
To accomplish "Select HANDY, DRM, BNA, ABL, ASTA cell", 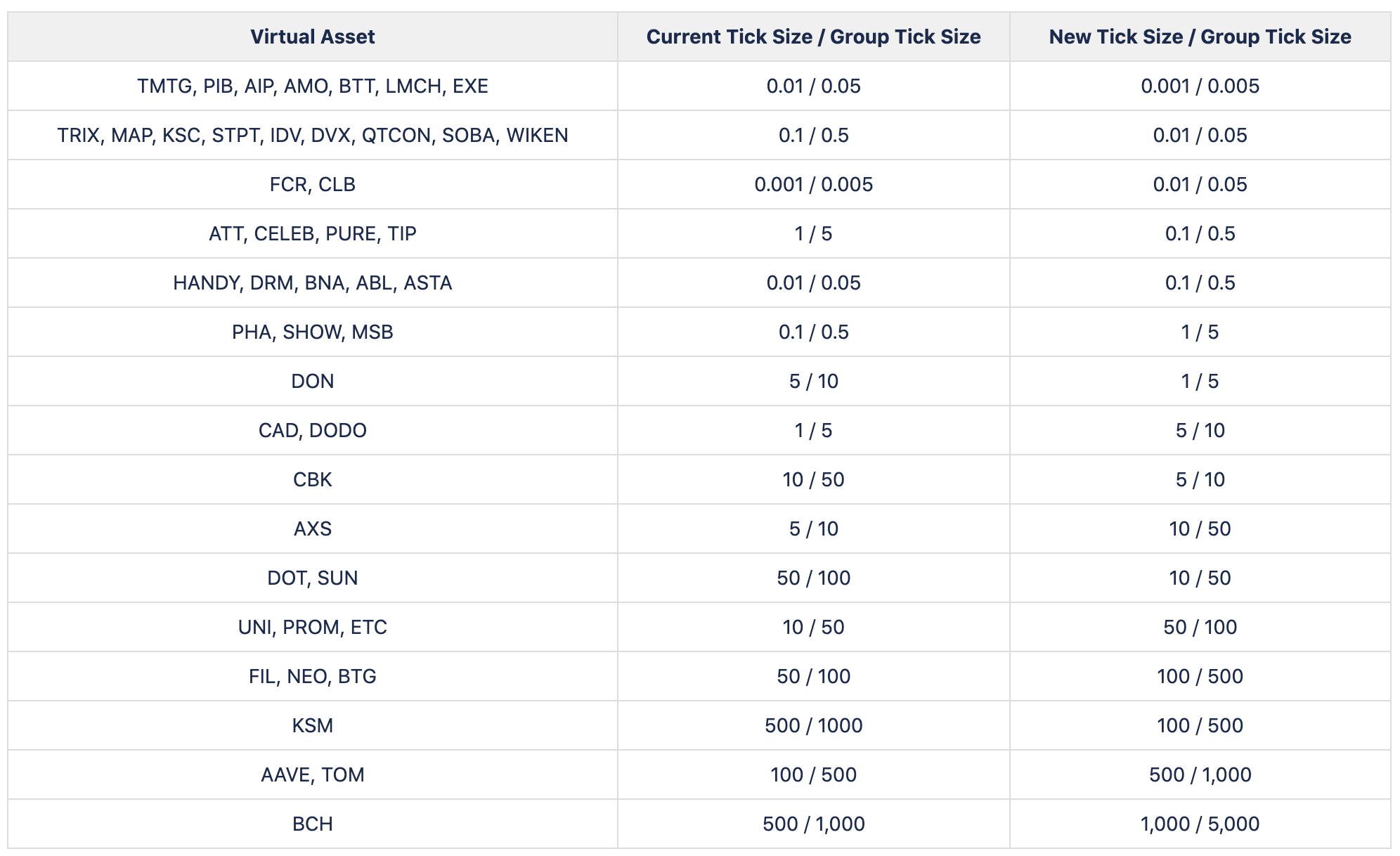I will [312, 283].
